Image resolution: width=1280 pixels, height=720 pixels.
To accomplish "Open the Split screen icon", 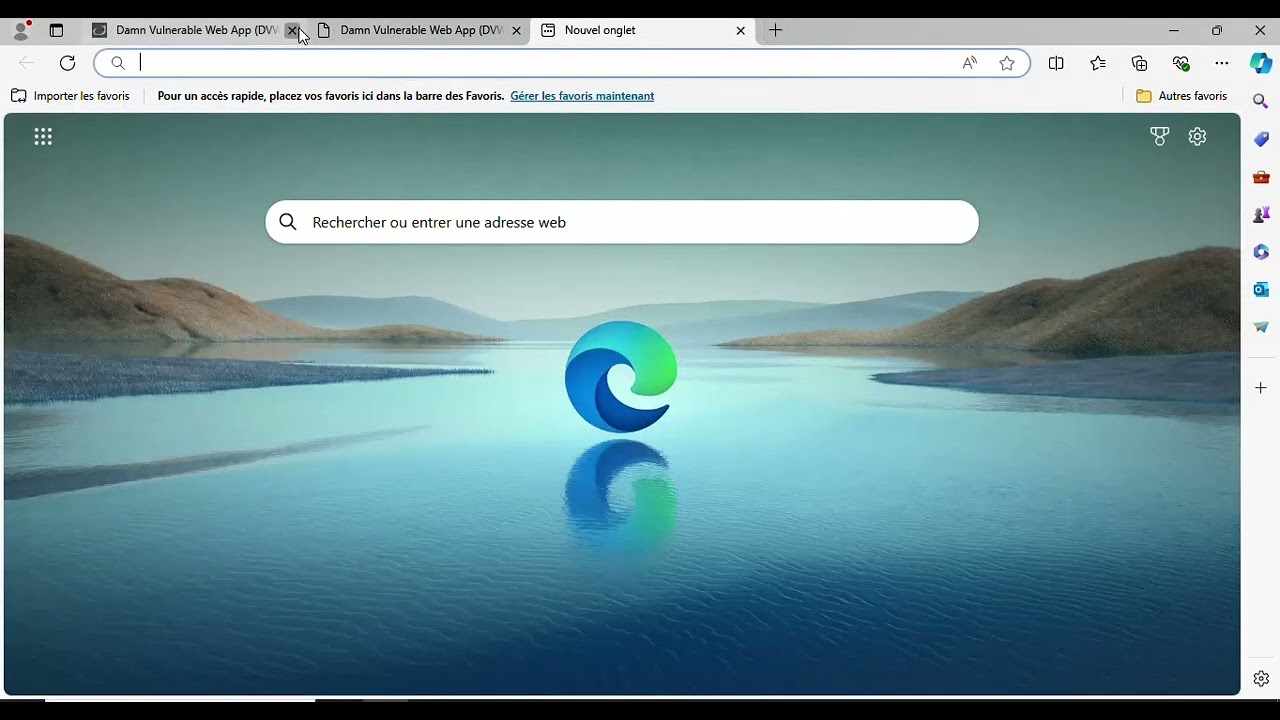I will 1056,63.
